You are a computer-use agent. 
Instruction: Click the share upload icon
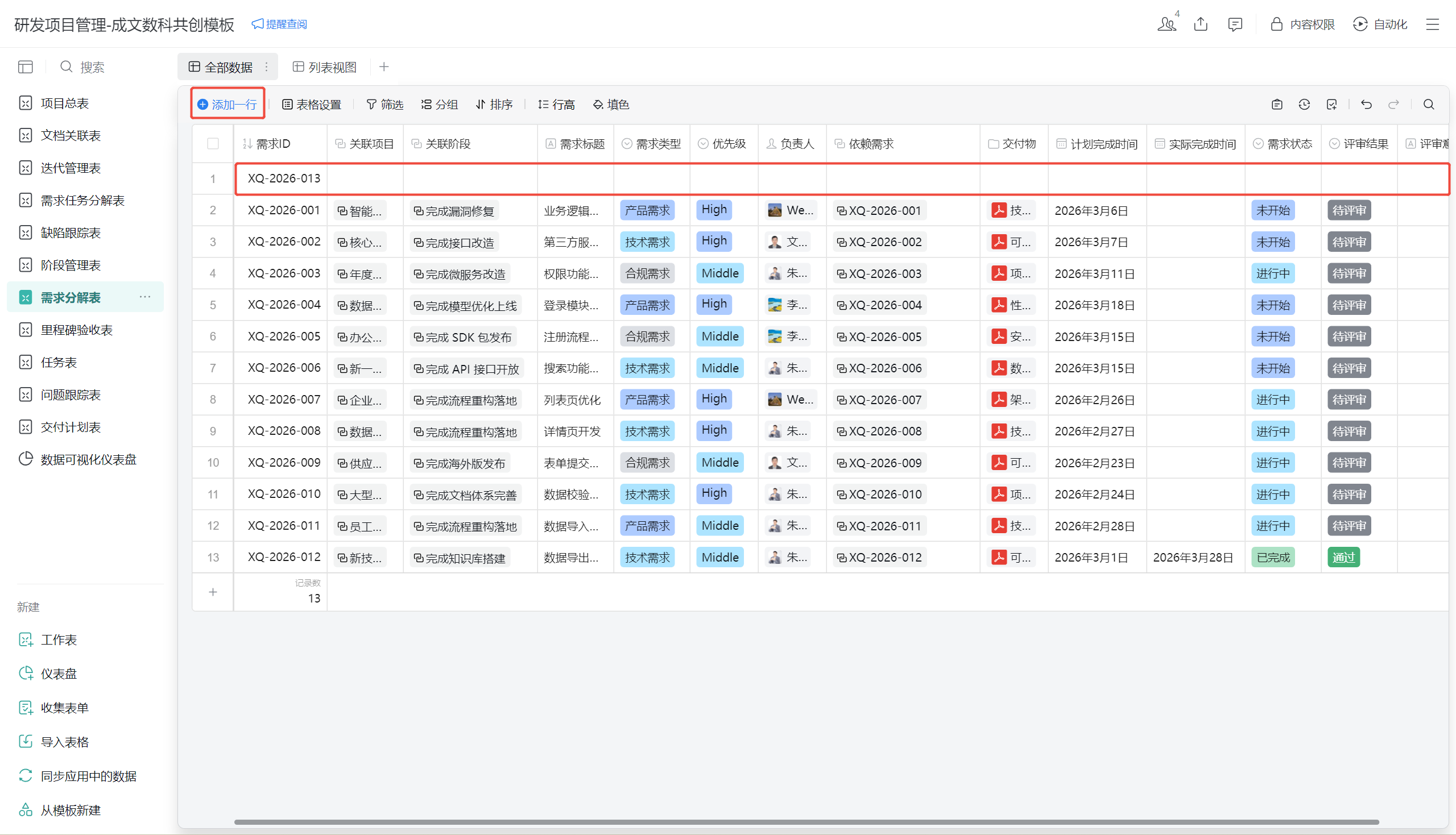(x=1201, y=24)
